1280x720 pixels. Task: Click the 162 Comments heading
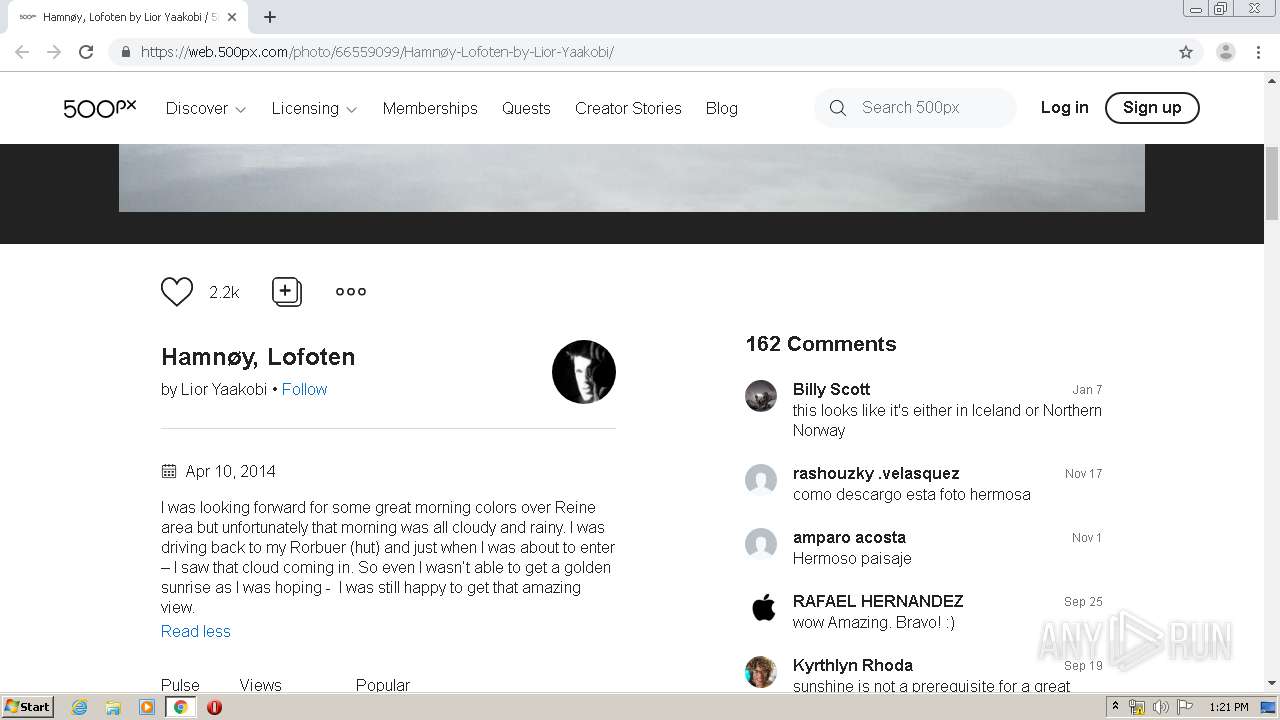pyautogui.click(x=821, y=344)
